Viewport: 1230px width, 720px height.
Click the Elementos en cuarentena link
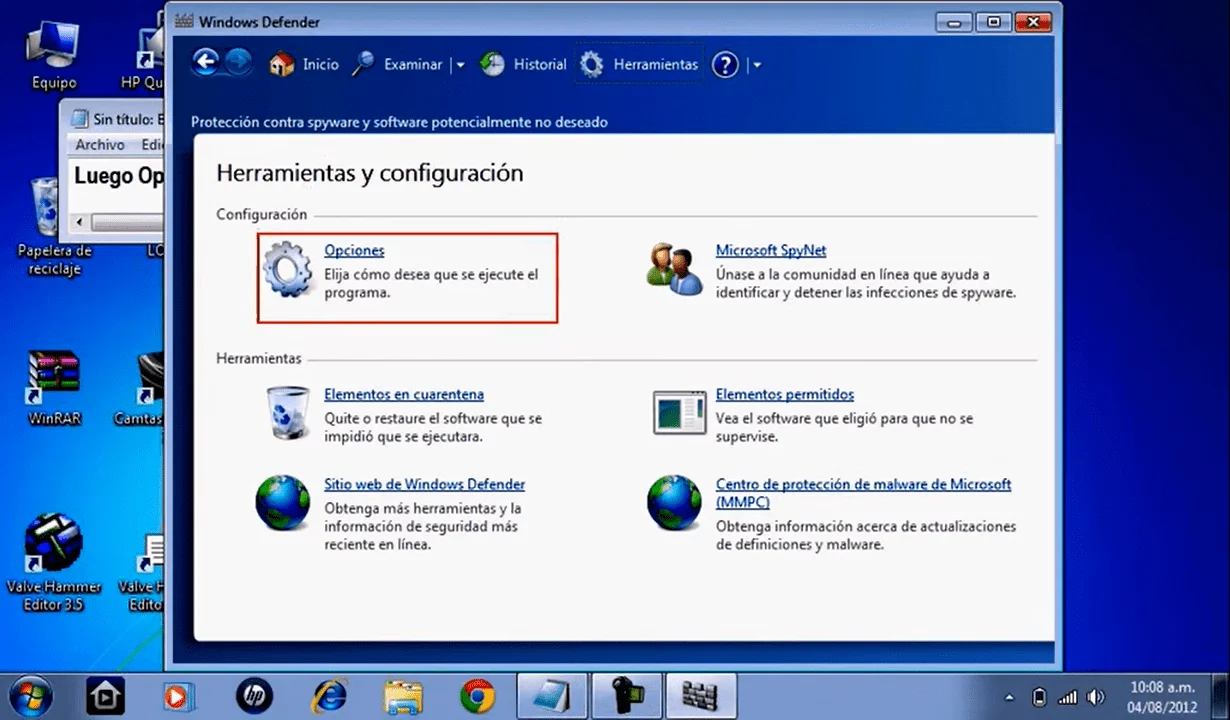(x=403, y=395)
